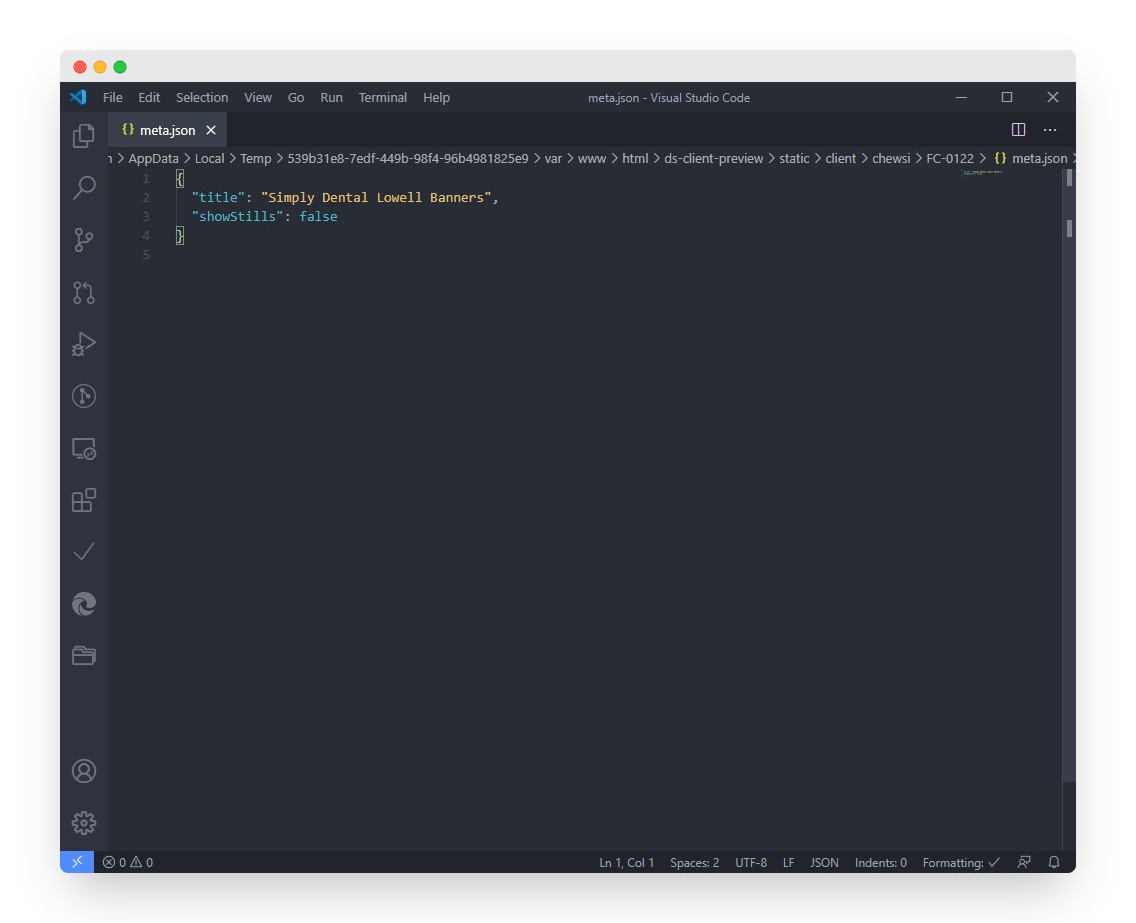Open the Testing panel
Screen dimensions: 1136x923
pyautogui.click(x=83, y=551)
